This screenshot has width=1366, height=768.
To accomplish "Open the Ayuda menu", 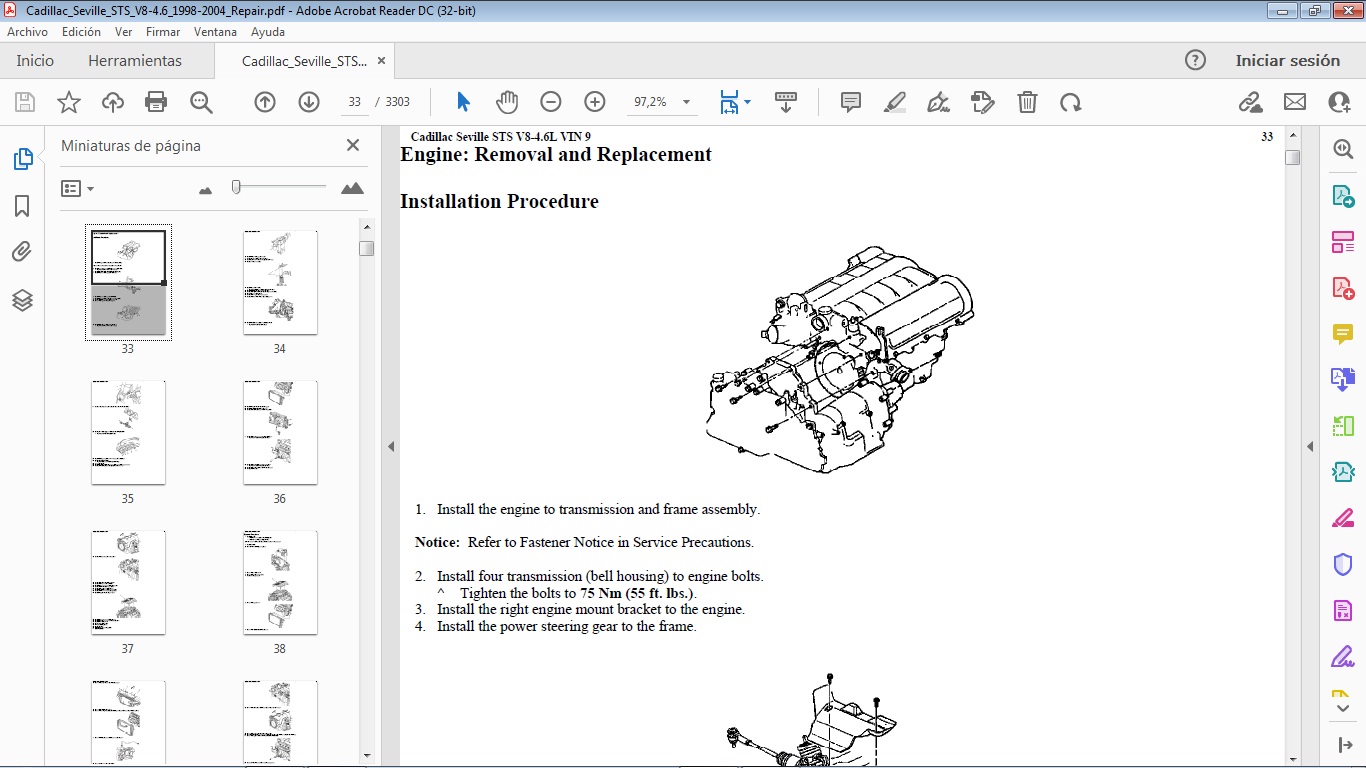I will click(268, 31).
